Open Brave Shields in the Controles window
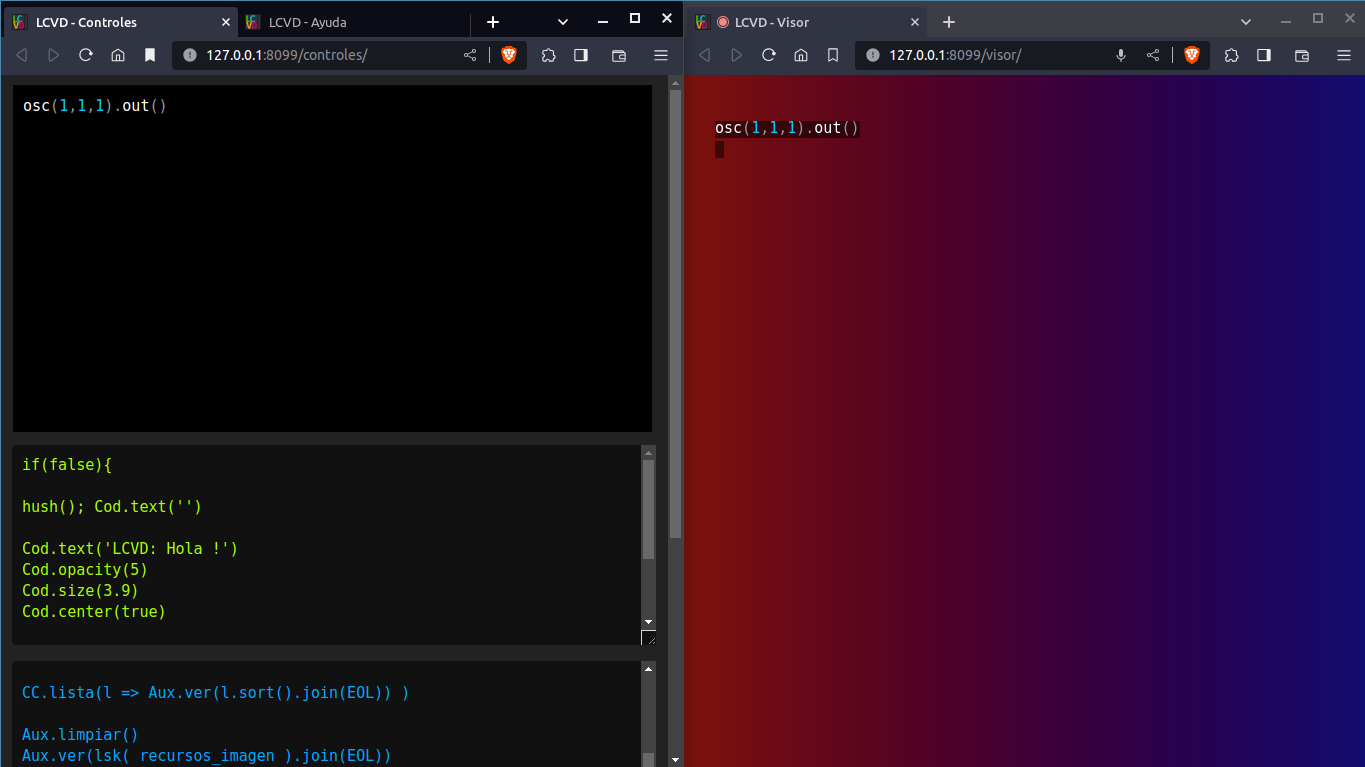1365x767 pixels. pyautogui.click(x=508, y=55)
